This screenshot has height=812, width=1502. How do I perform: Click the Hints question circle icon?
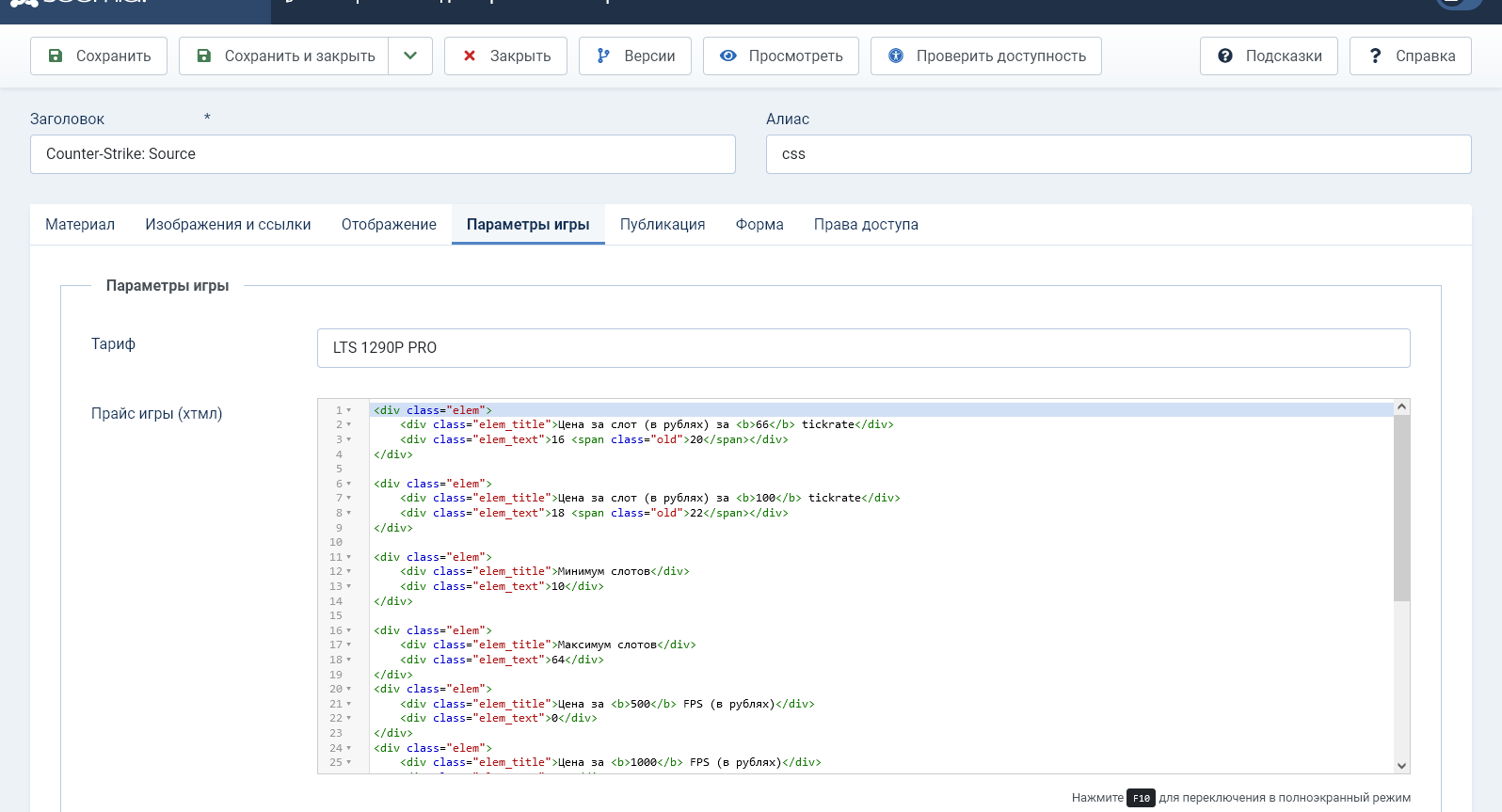[1225, 56]
